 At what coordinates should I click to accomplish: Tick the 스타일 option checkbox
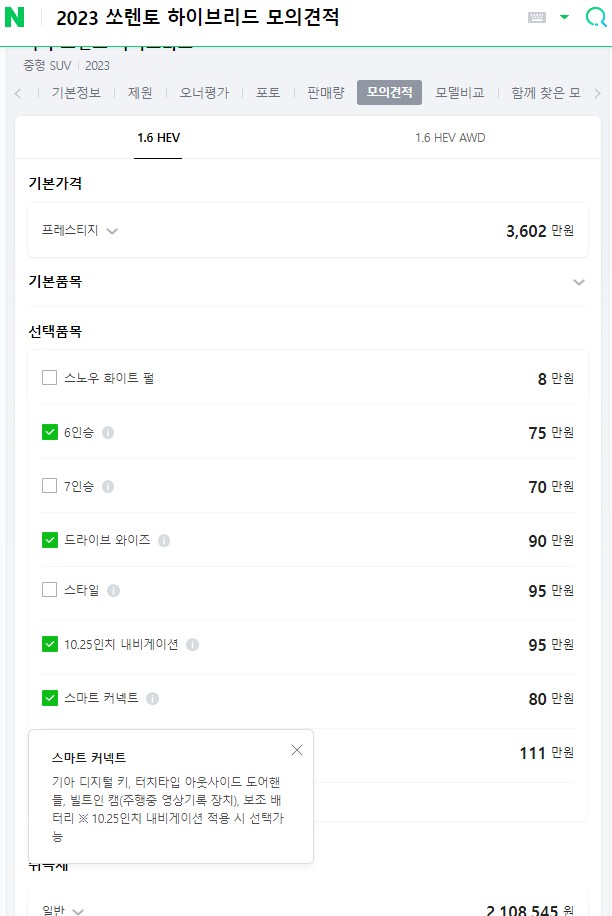pyautogui.click(x=50, y=590)
